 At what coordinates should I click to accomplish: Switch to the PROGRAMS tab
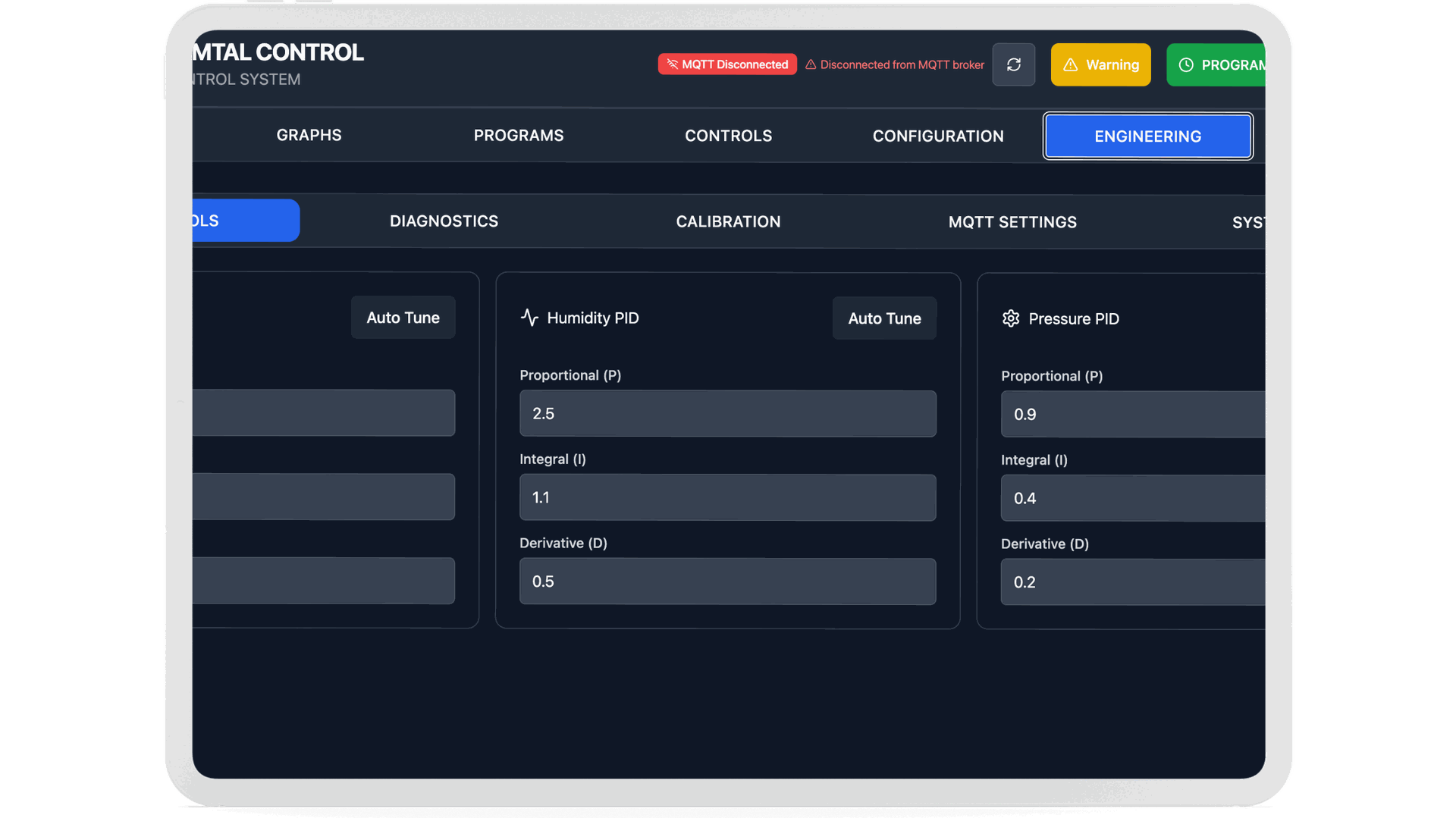(x=519, y=136)
